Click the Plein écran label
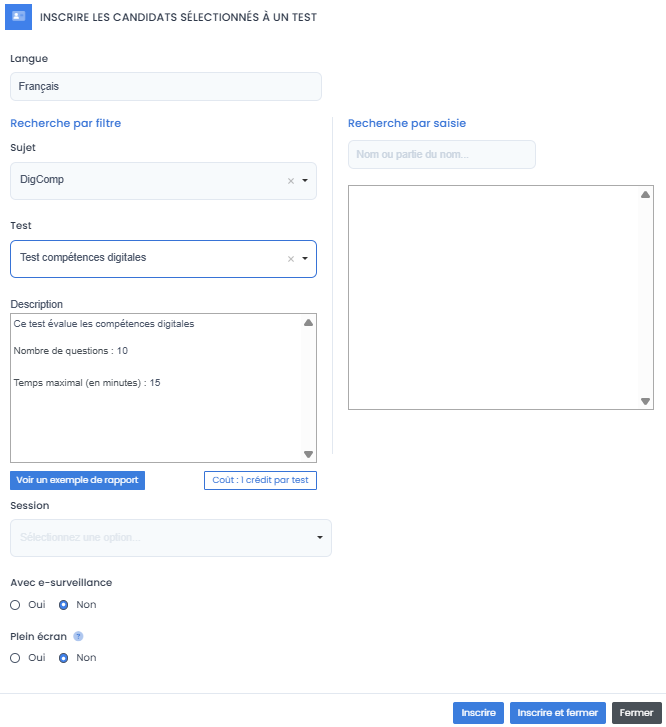This screenshot has height=727, width=666. 38,636
